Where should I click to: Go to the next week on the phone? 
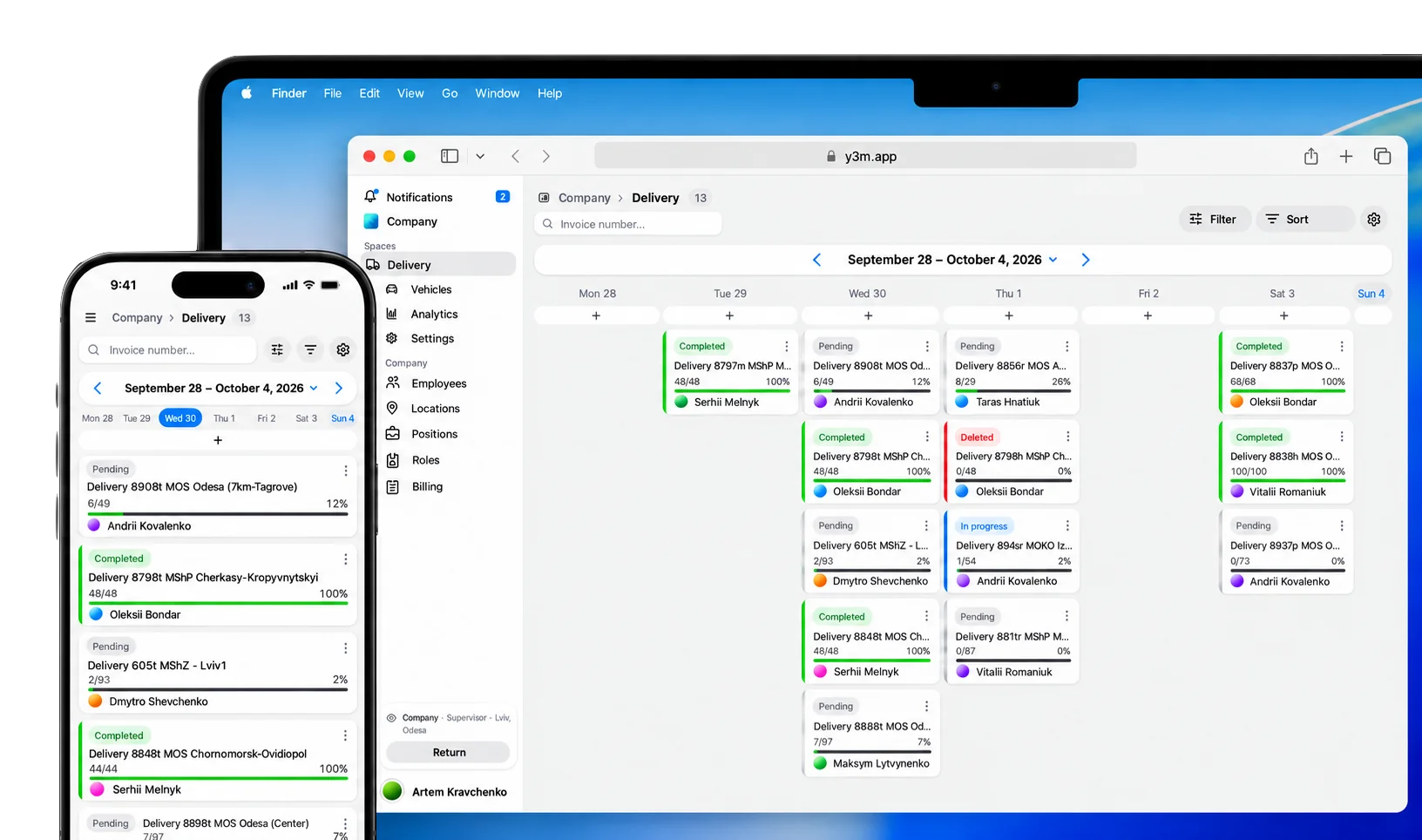tap(339, 388)
